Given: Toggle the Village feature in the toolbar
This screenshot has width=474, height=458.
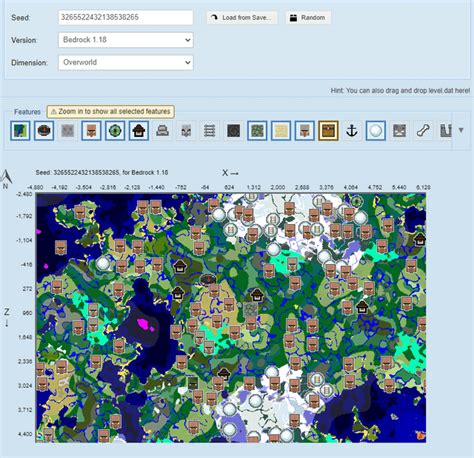Looking at the screenshot, I should point(91,130).
